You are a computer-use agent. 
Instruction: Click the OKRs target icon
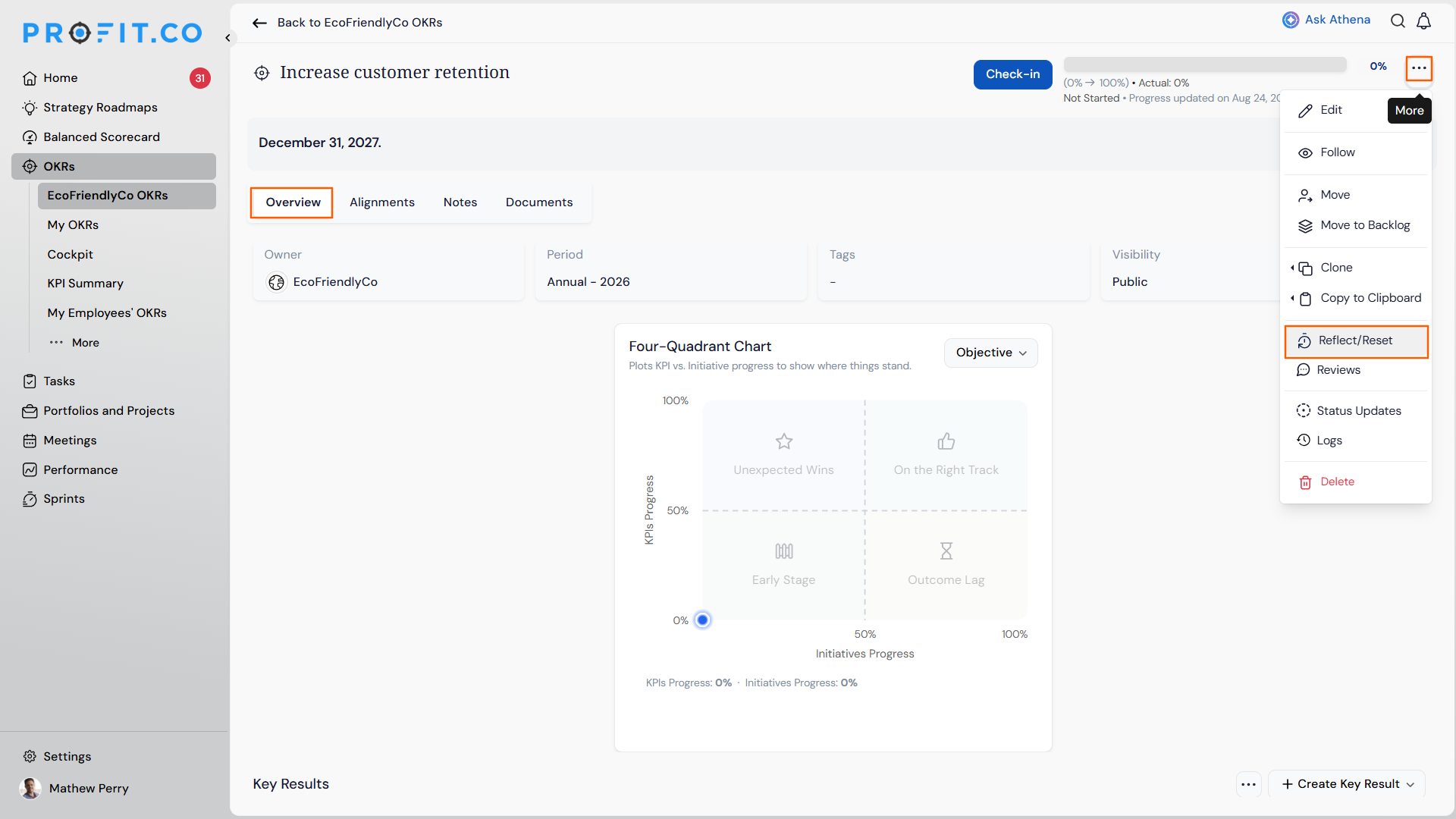[x=30, y=167]
